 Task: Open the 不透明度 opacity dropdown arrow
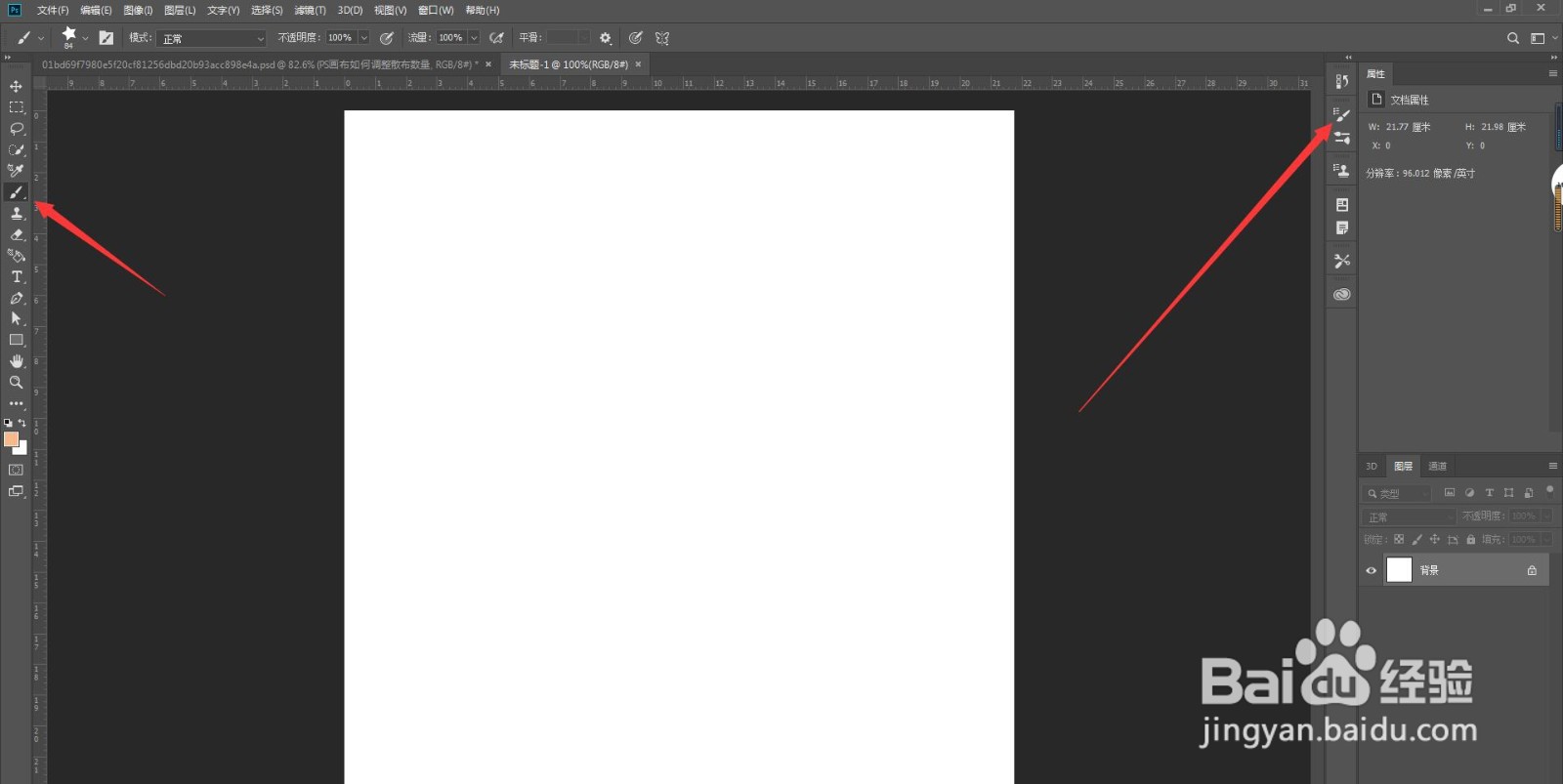[363, 38]
